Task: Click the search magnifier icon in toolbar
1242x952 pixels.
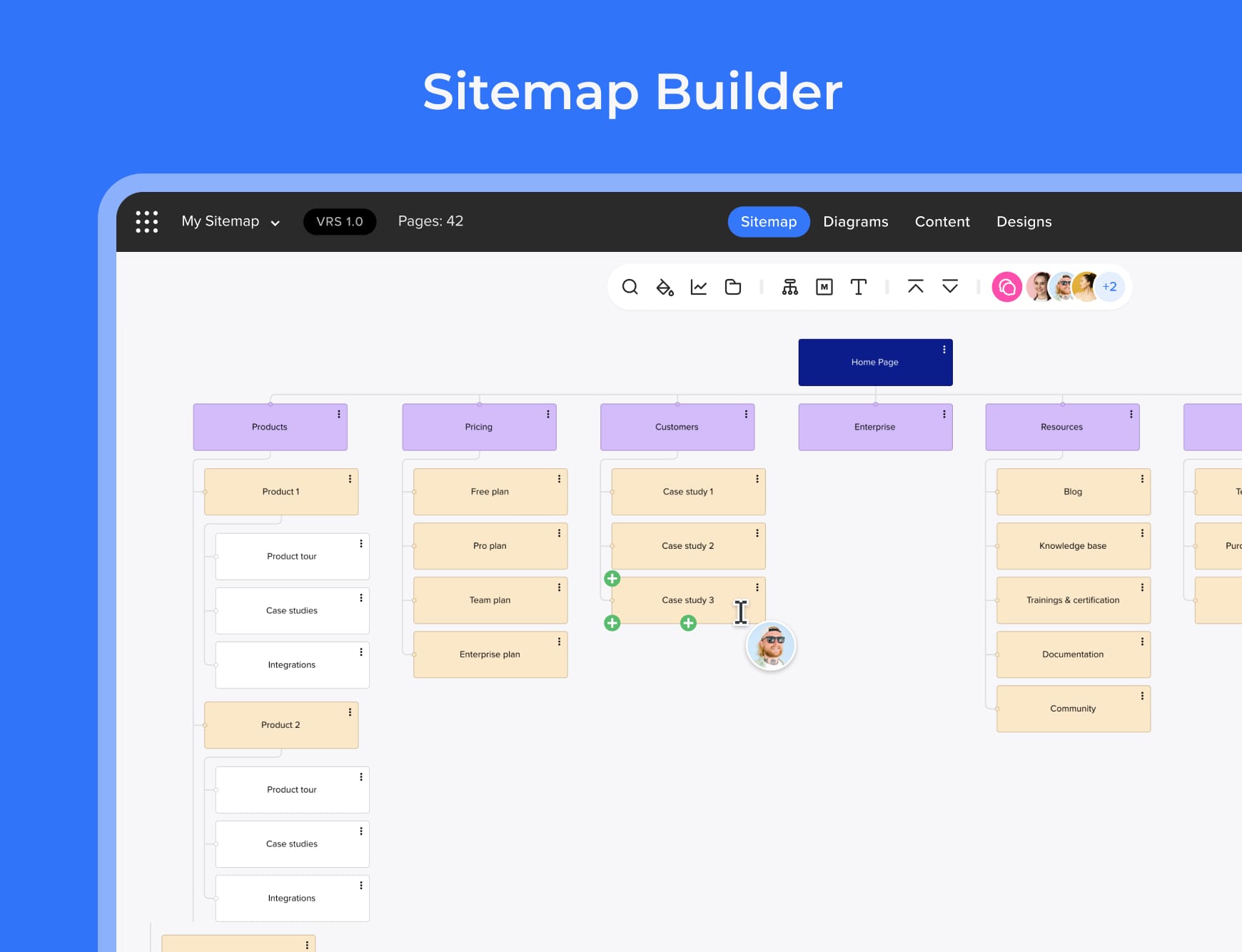Action: pos(630,287)
